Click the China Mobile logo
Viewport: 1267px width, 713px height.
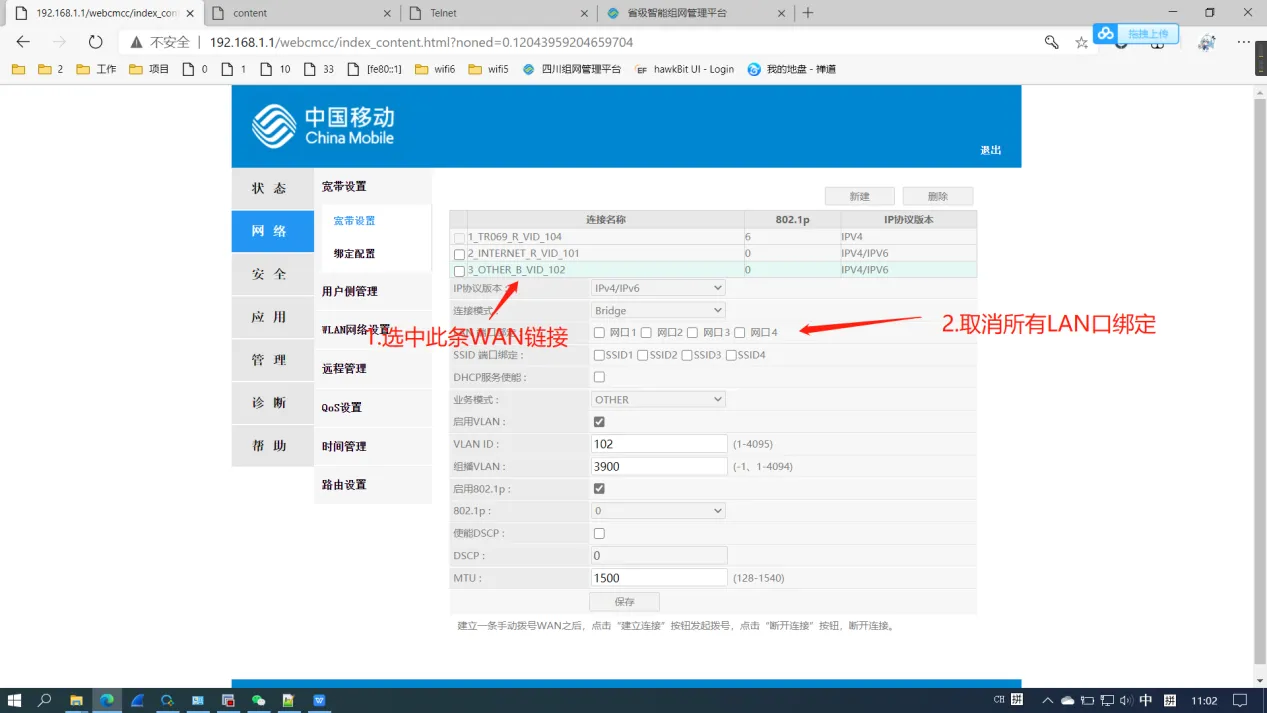pos(323,126)
